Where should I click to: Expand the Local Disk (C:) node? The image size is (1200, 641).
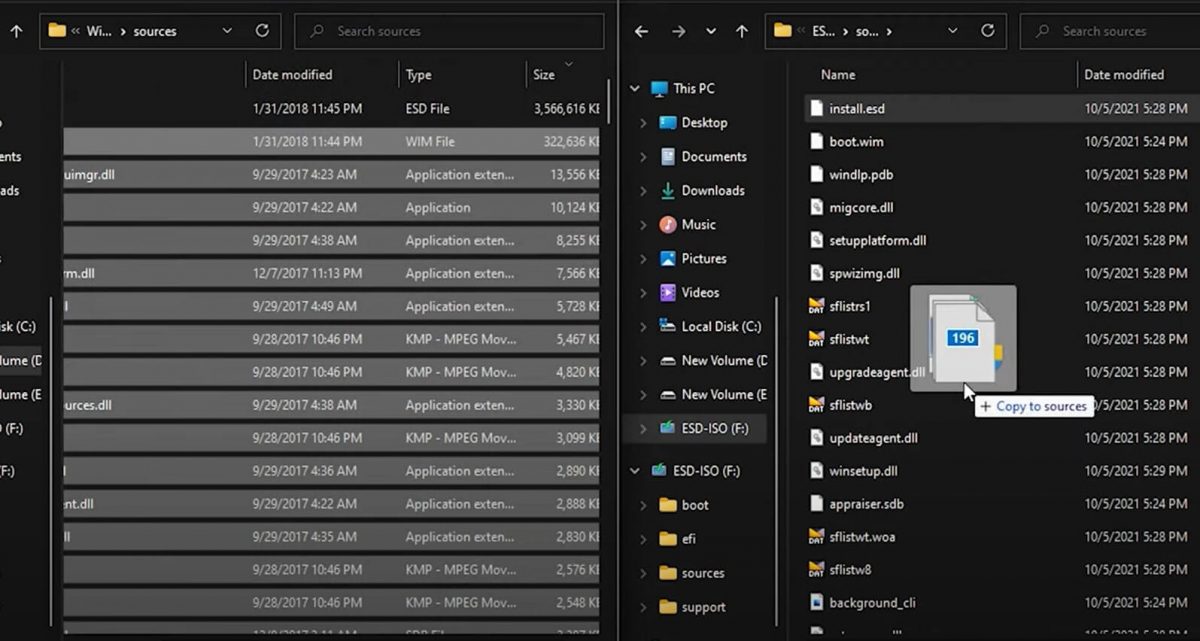(643, 327)
